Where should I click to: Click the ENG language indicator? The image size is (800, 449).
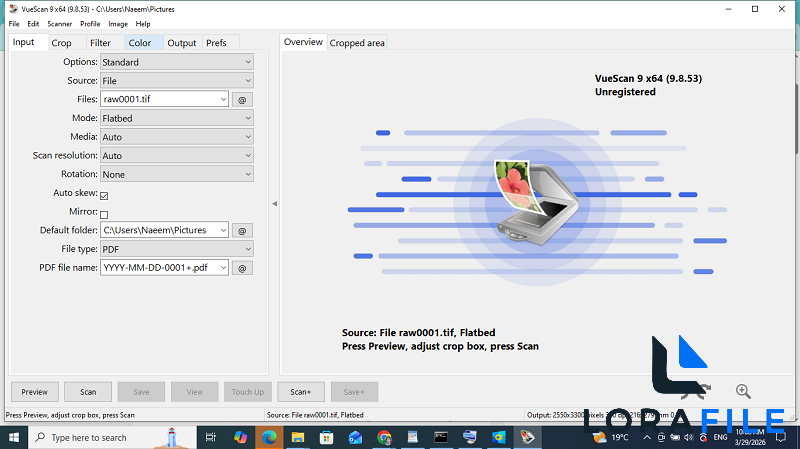[x=720, y=437]
